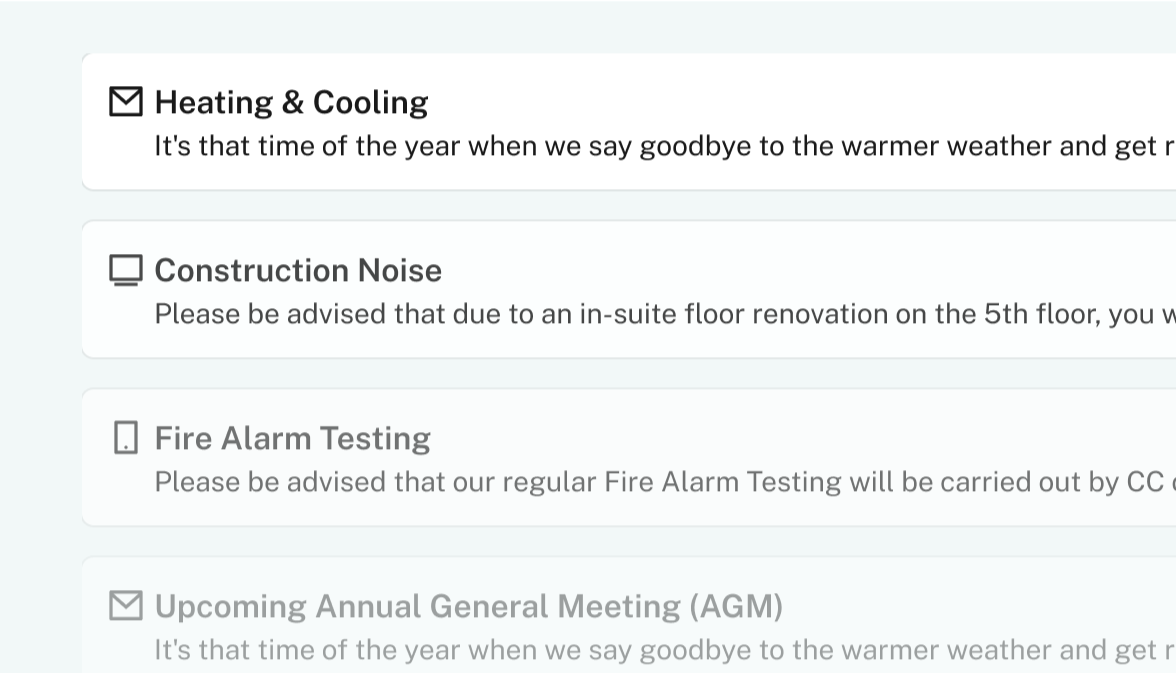Open the Fire Alarm Testing notice title
This screenshot has height=673, width=1176.
[292, 438]
